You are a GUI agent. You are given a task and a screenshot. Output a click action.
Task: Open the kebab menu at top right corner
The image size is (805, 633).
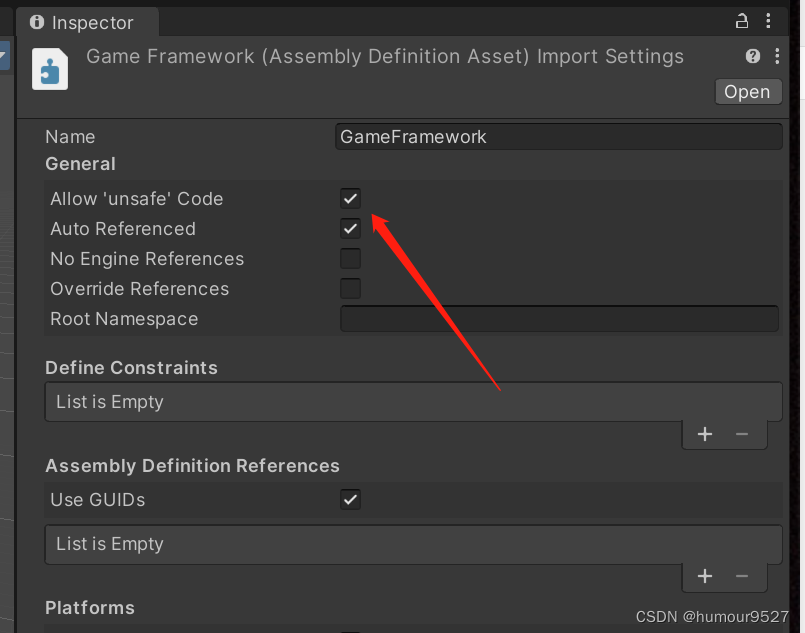point(768,20)
